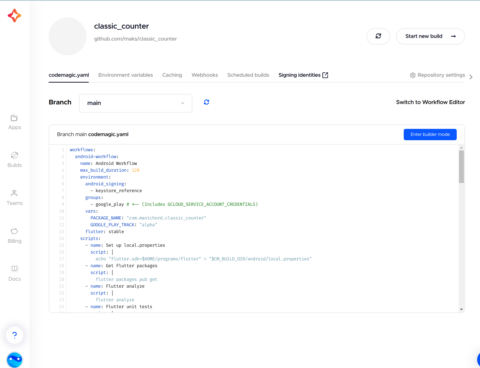Open the Teams sidebar section
The height and width of the screenshot is (368, 480).
pyautogui.click(x=14, y=198)
